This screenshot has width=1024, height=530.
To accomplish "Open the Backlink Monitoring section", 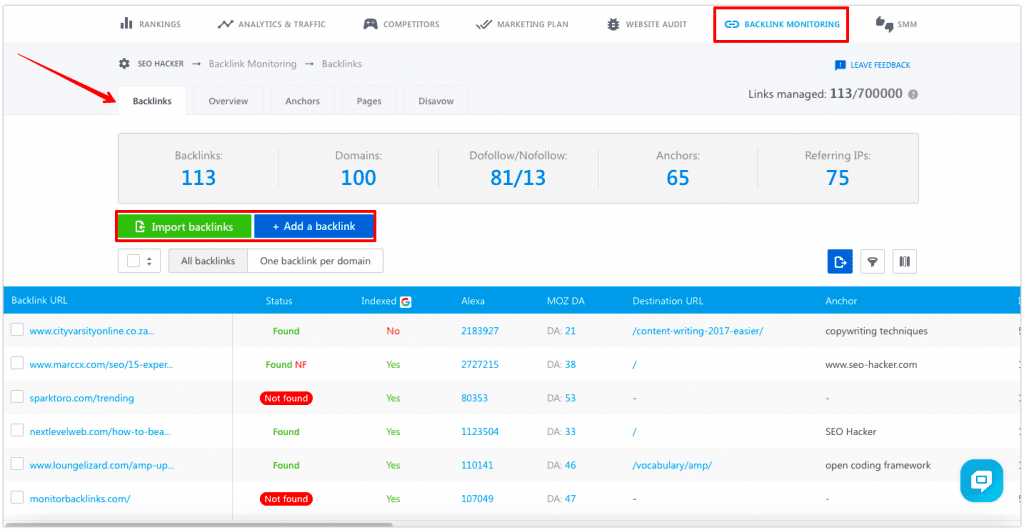I will (782, 24).
